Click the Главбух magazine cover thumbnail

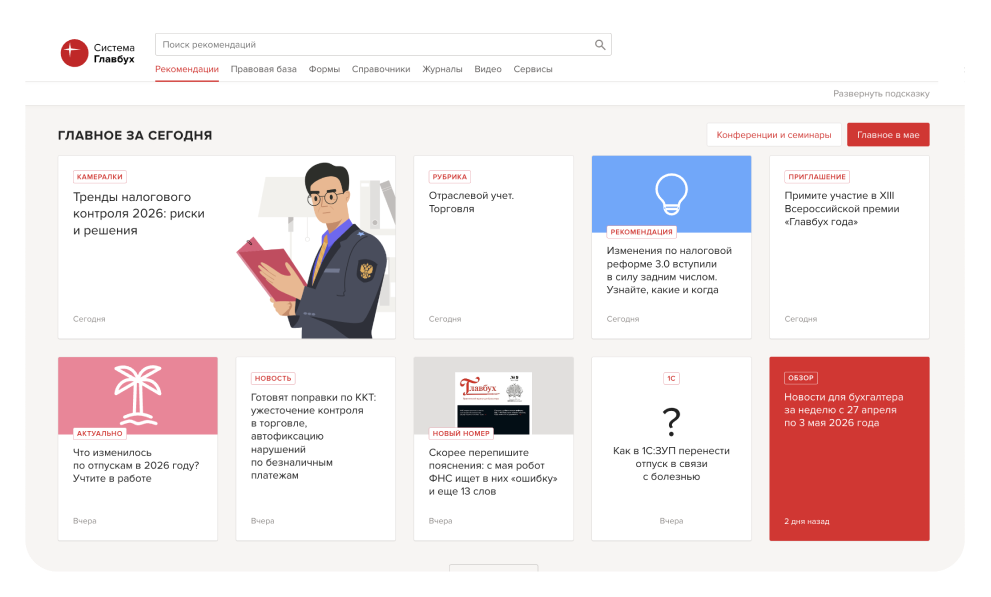pos(494,402)
